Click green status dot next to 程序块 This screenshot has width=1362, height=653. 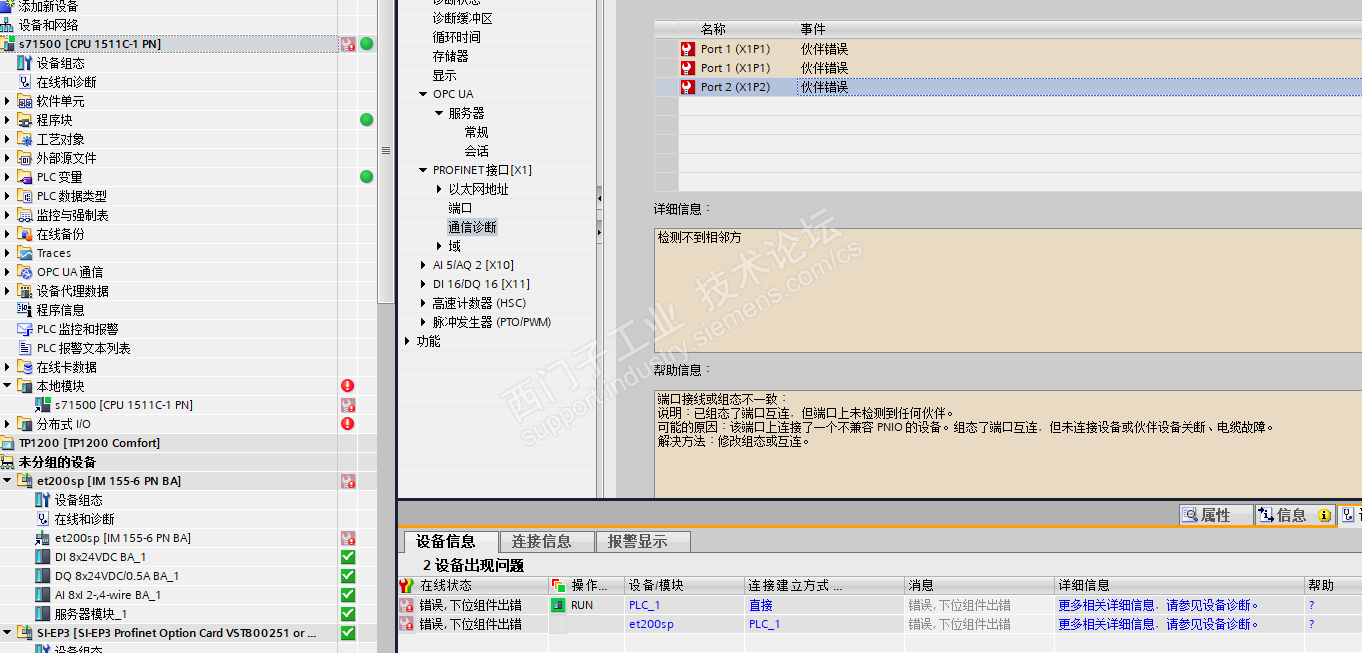(x=366, y=120)
